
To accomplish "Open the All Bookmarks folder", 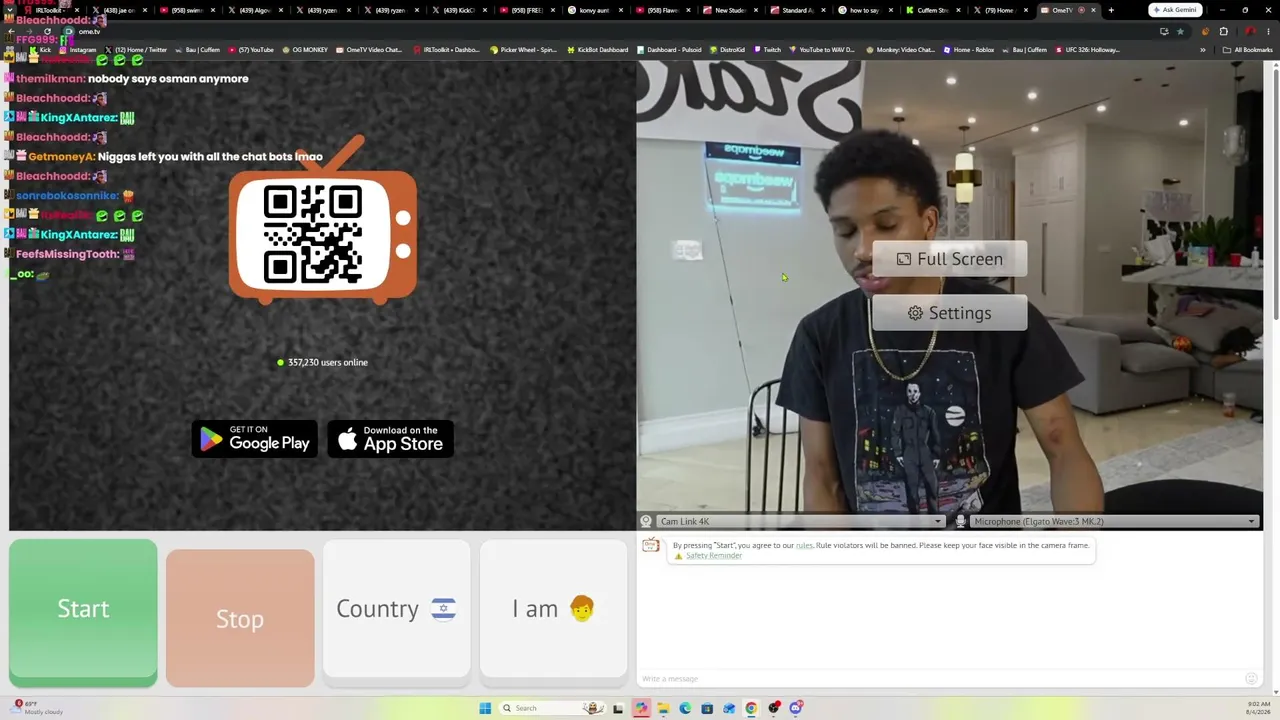I will point(1248,50).
